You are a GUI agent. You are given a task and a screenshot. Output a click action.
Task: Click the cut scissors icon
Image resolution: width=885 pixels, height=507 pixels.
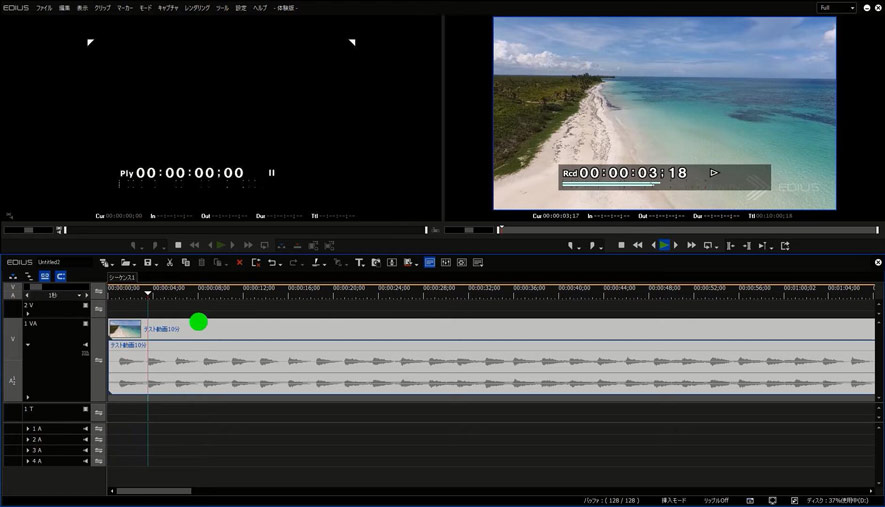click(169, 263)
